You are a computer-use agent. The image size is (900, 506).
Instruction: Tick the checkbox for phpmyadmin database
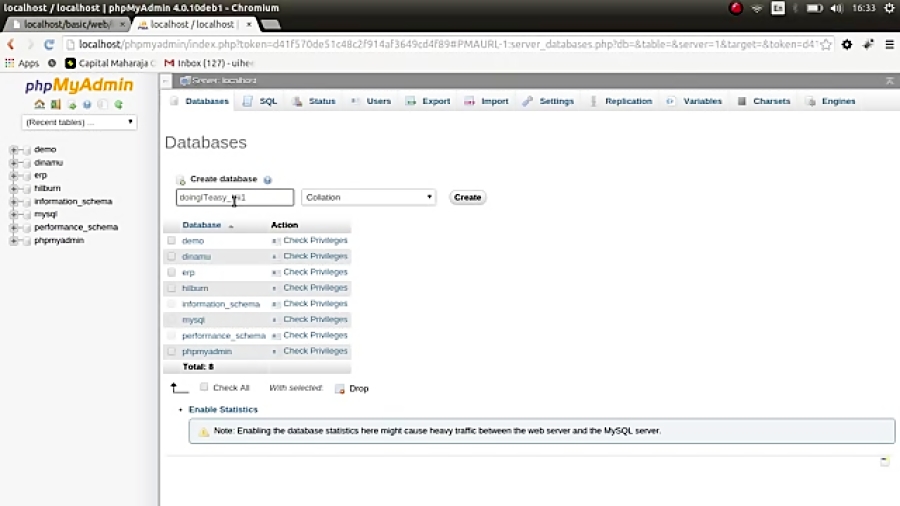pos(171,351)
